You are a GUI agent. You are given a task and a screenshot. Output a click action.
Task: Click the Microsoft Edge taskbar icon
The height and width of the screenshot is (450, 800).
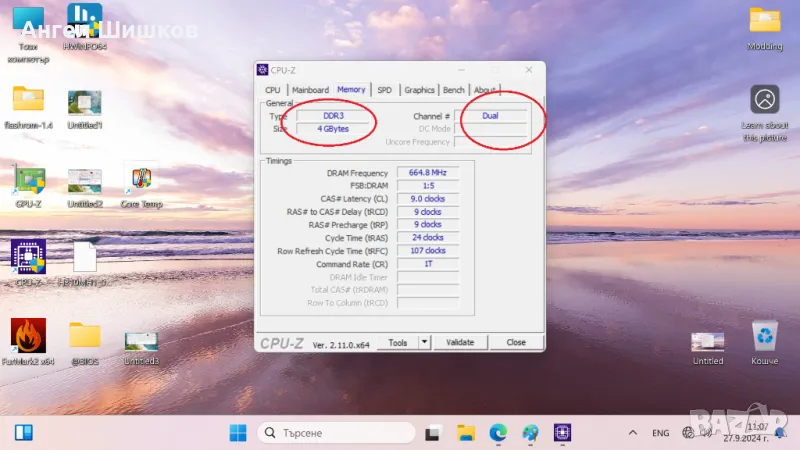pos(497,433)
